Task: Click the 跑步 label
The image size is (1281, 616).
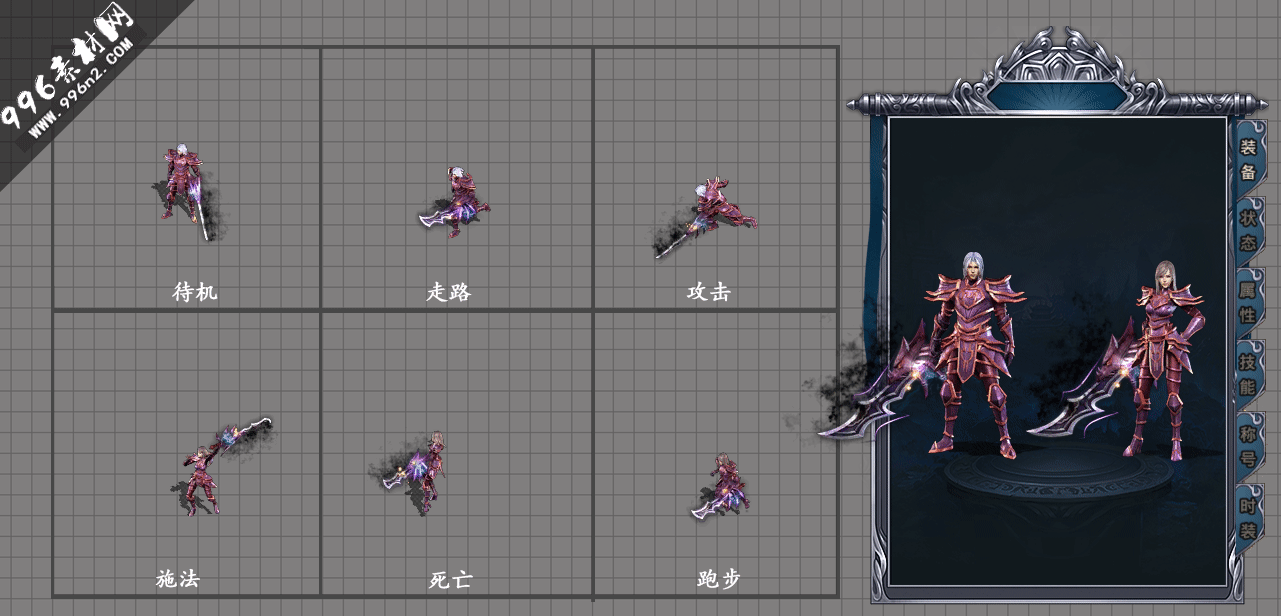Action: [x=718, y=578]
